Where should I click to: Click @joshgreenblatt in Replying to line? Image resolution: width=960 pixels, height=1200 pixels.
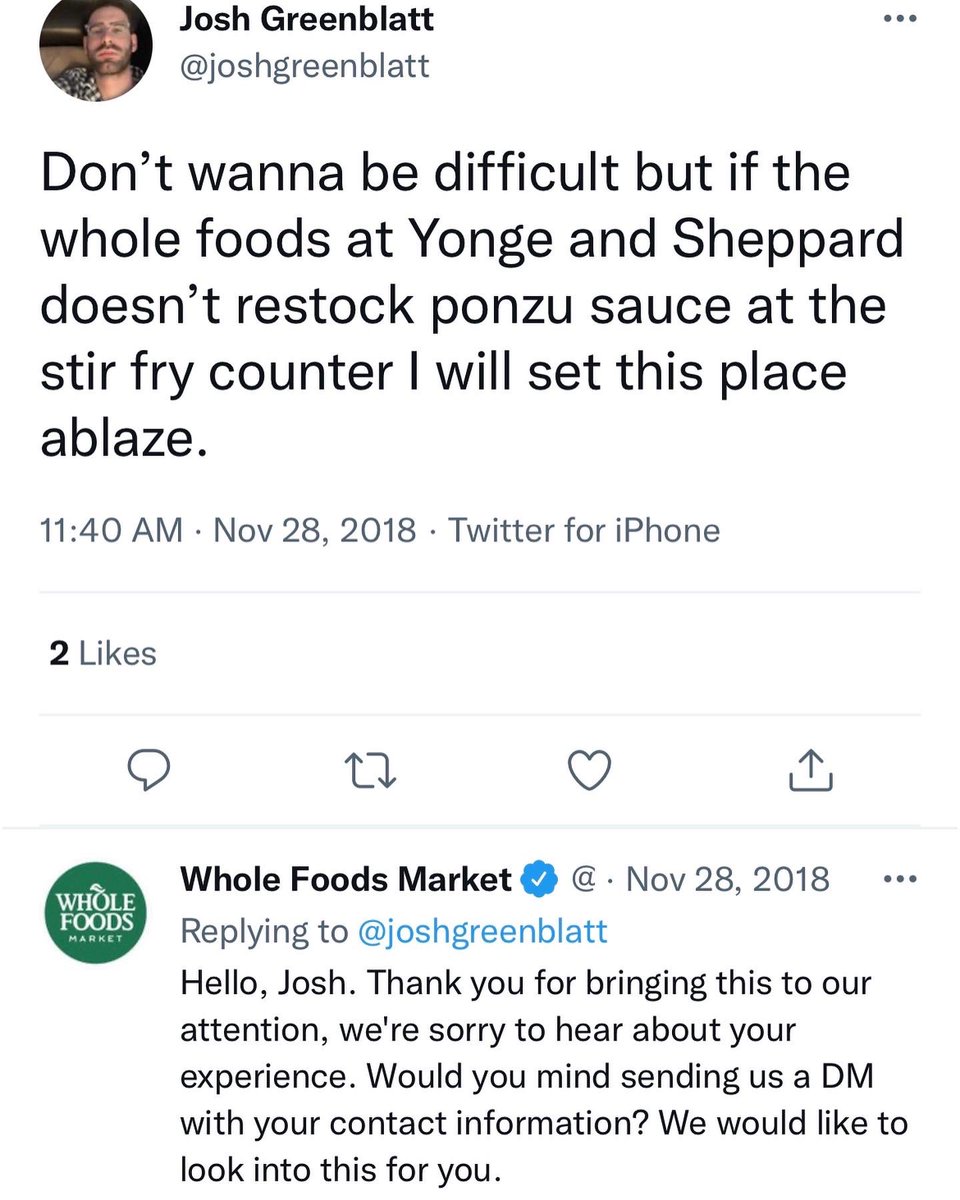[x=482, y=931]
